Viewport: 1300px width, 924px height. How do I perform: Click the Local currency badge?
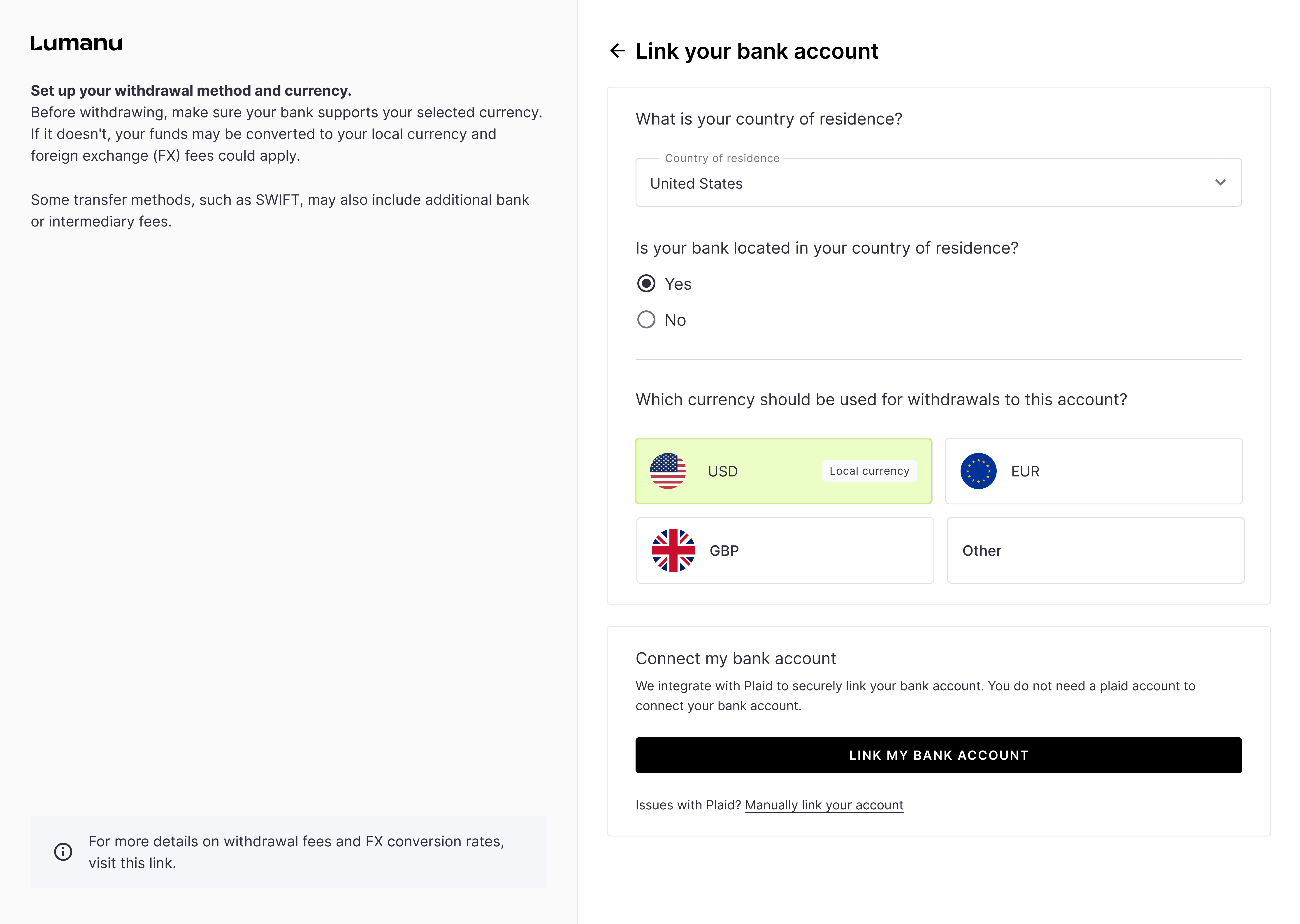click(869, 471)
